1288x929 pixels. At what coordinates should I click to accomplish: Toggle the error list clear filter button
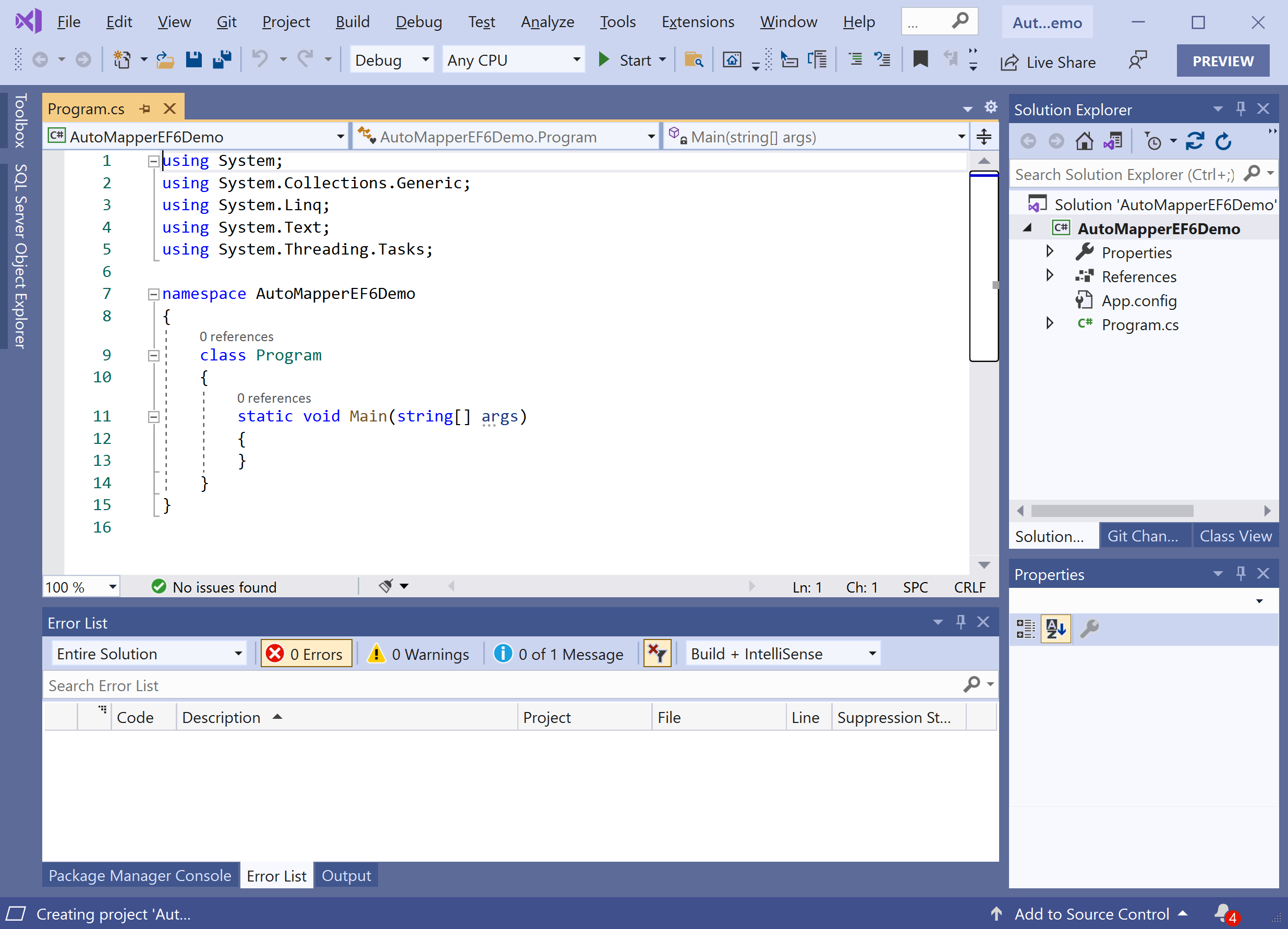(x=657, y=654)
